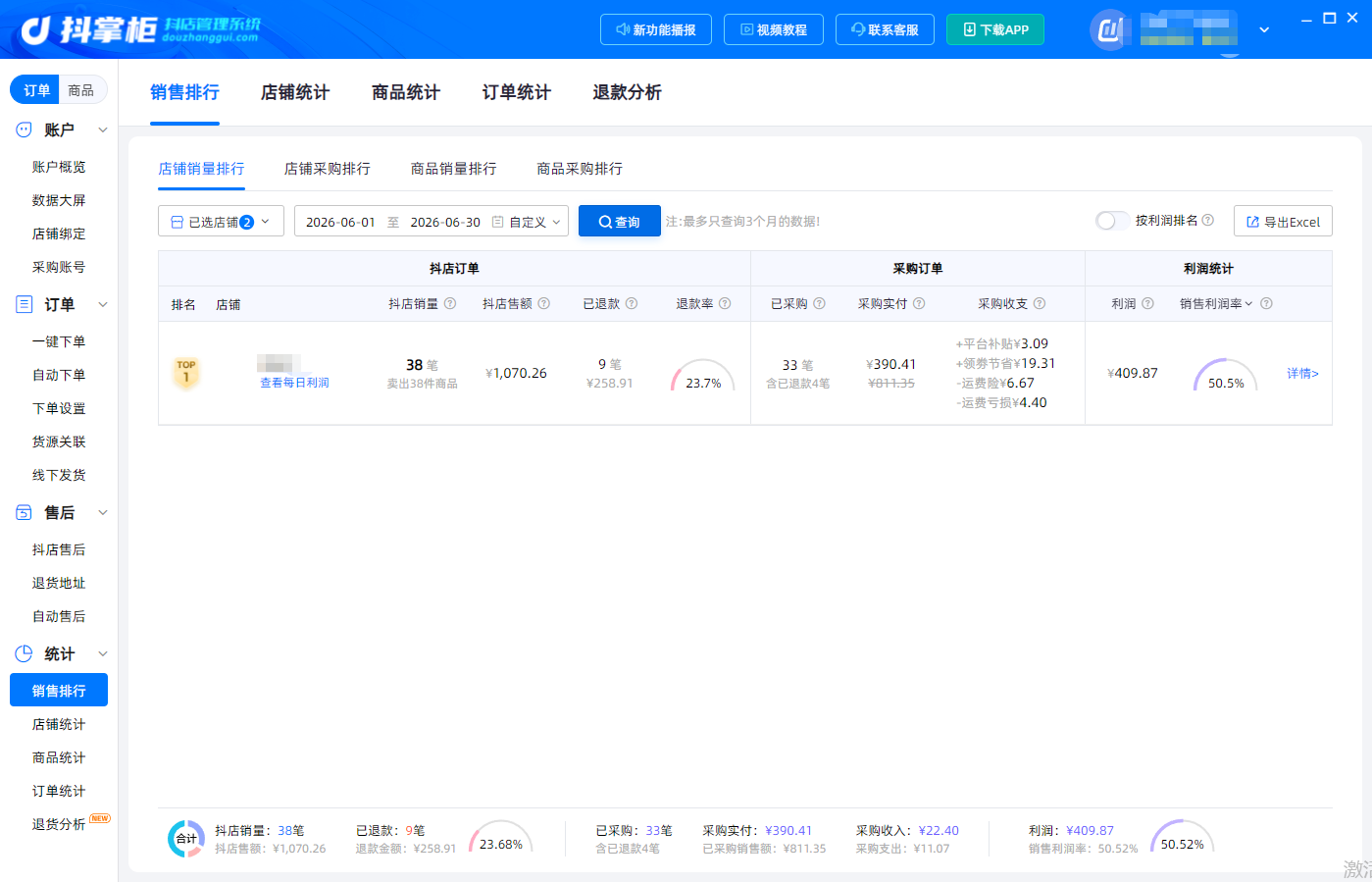Open the 店铺采购排行 sub-tab
The width and height of the screenshot is (1372, 882).
328,169
